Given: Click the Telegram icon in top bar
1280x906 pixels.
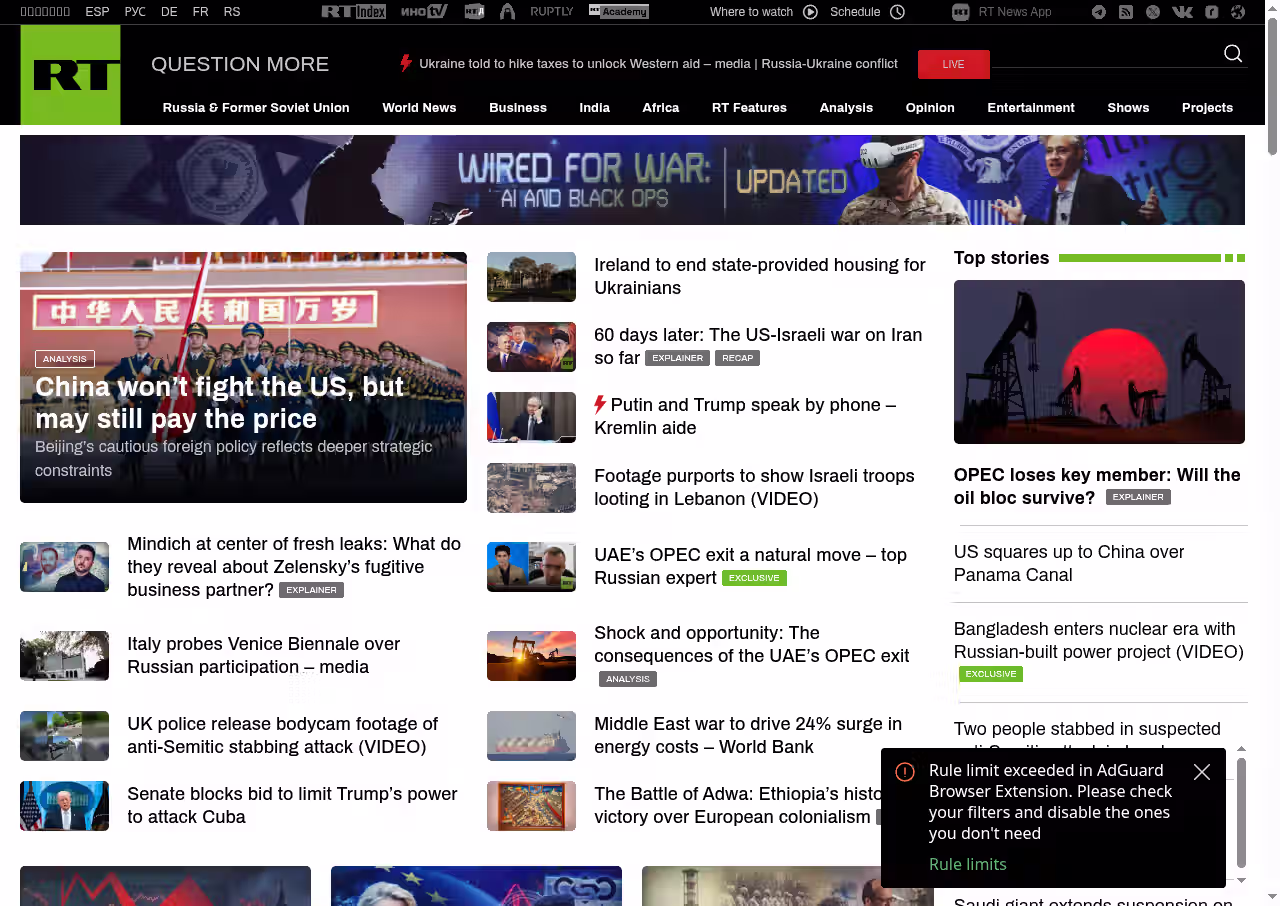Looking at the screenshot, I should tap(1099, 12).
